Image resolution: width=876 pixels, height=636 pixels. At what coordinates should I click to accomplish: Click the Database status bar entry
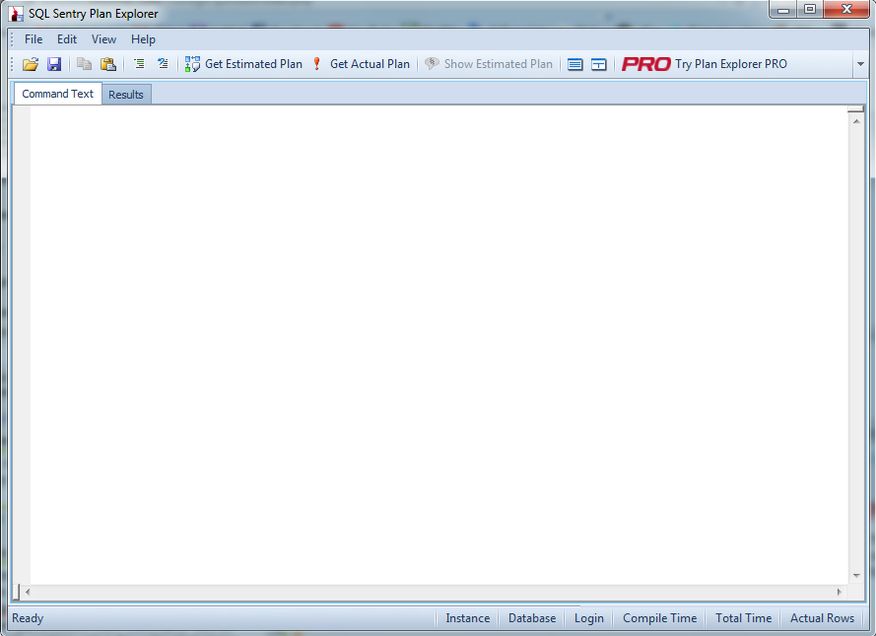click(x=532, y=618)
